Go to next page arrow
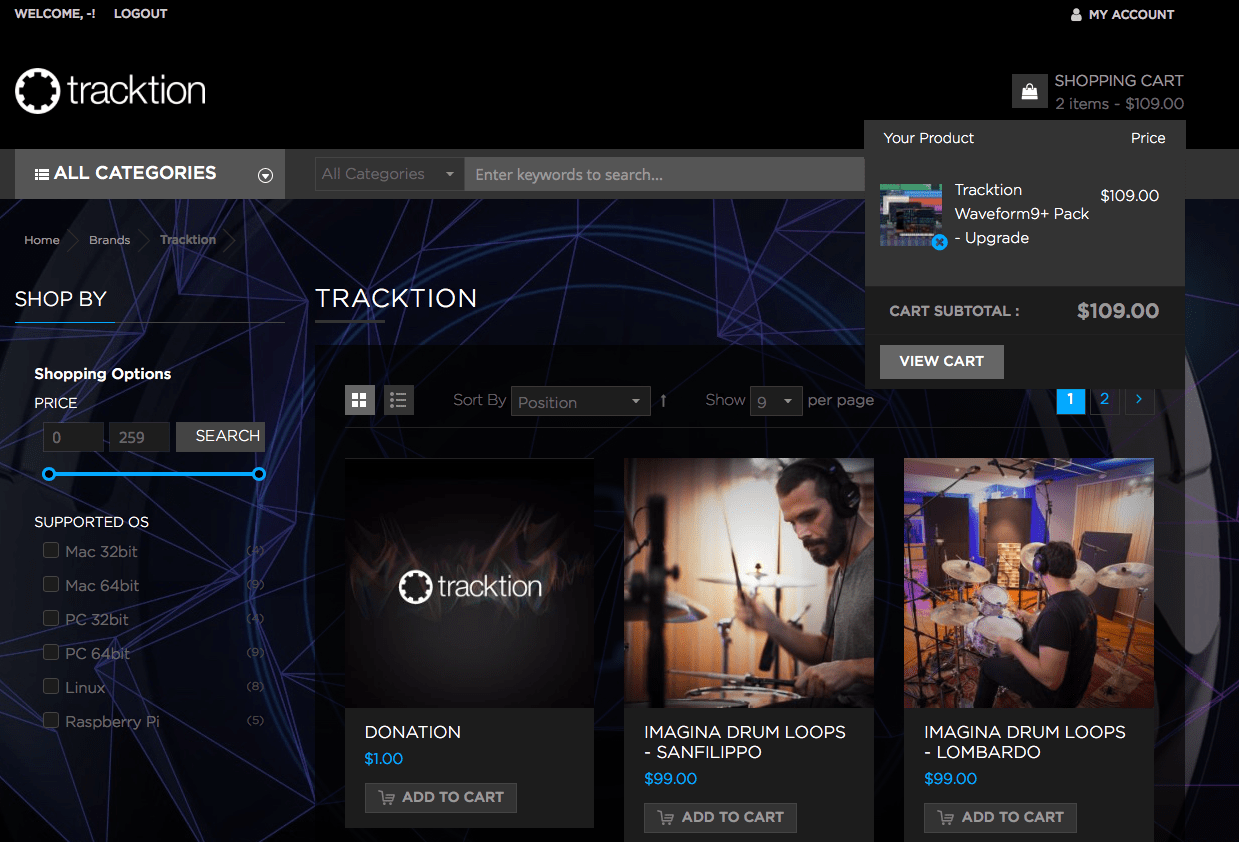Viewport: 1239px width, 842px height. (x=1139, y=400)
